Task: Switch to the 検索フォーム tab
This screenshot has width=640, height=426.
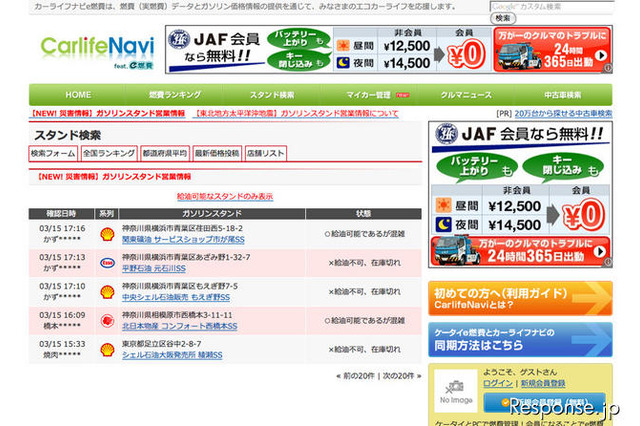Action: (x=53, y=153)
